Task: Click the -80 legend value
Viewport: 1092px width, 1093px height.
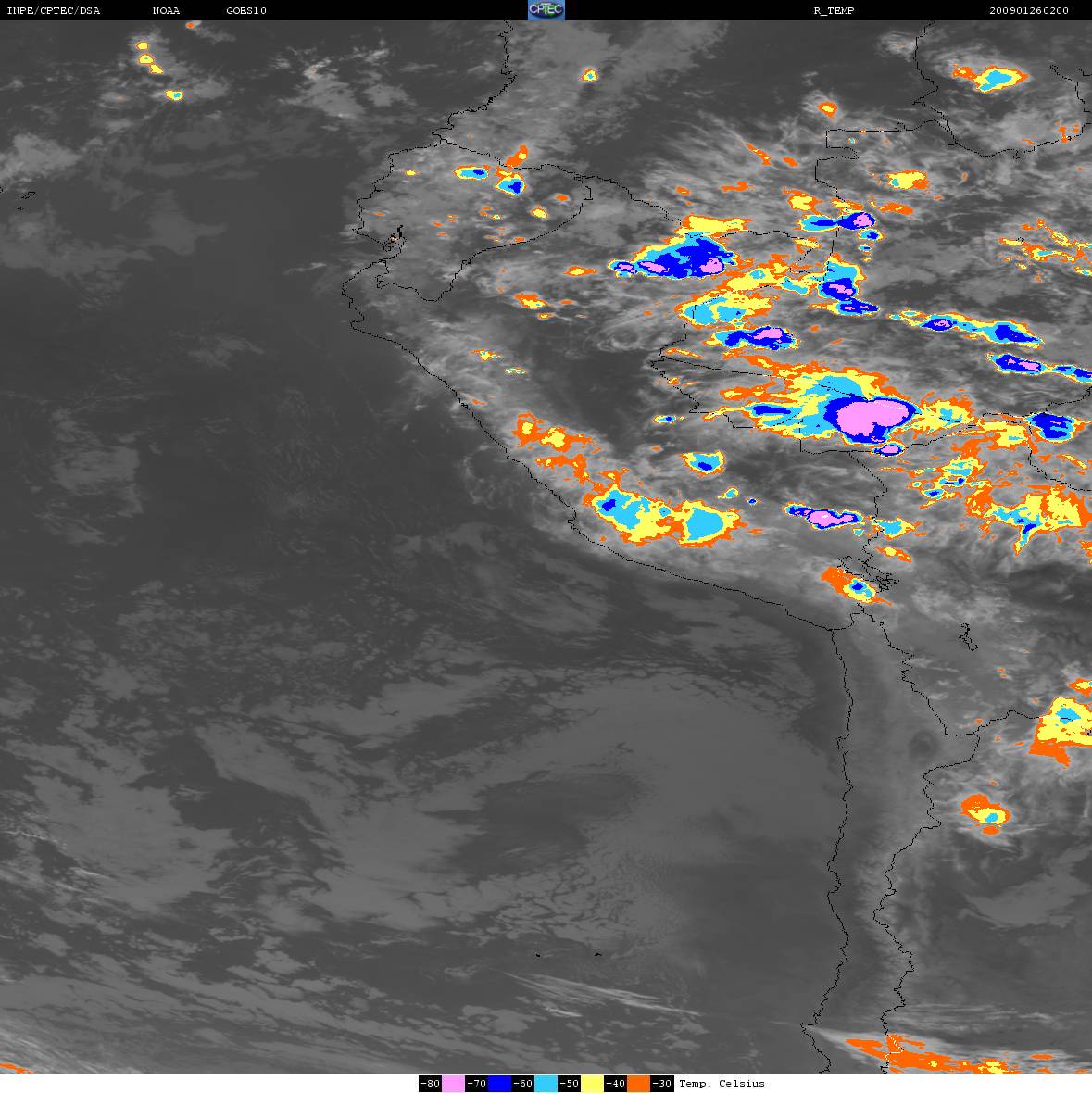Action: (430, 1083)
